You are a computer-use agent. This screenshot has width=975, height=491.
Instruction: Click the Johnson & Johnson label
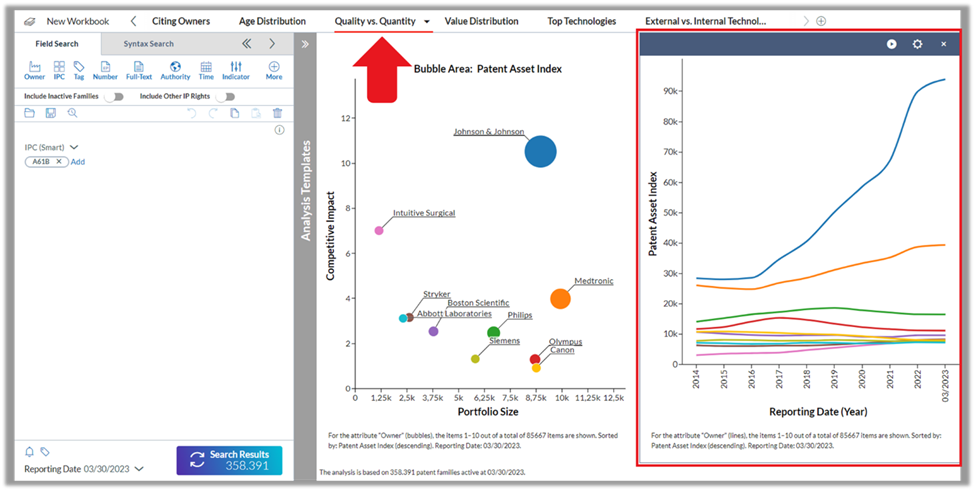pyautogui.click(x=489, y=132)
